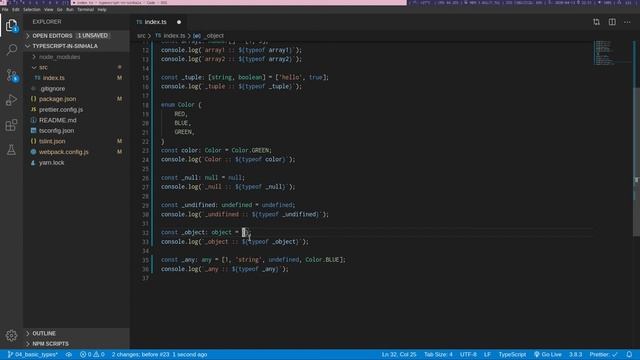Open the Selection menu

(31, 9)
